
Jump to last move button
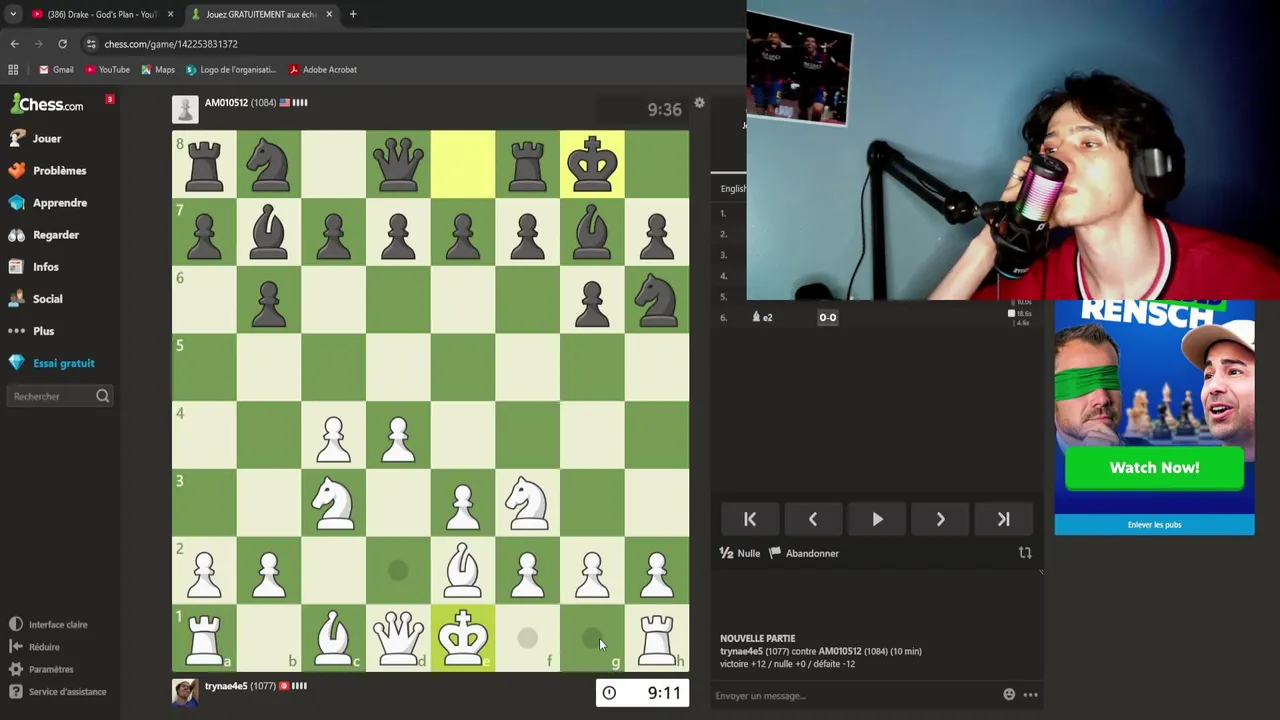(x=1003, y=519)
